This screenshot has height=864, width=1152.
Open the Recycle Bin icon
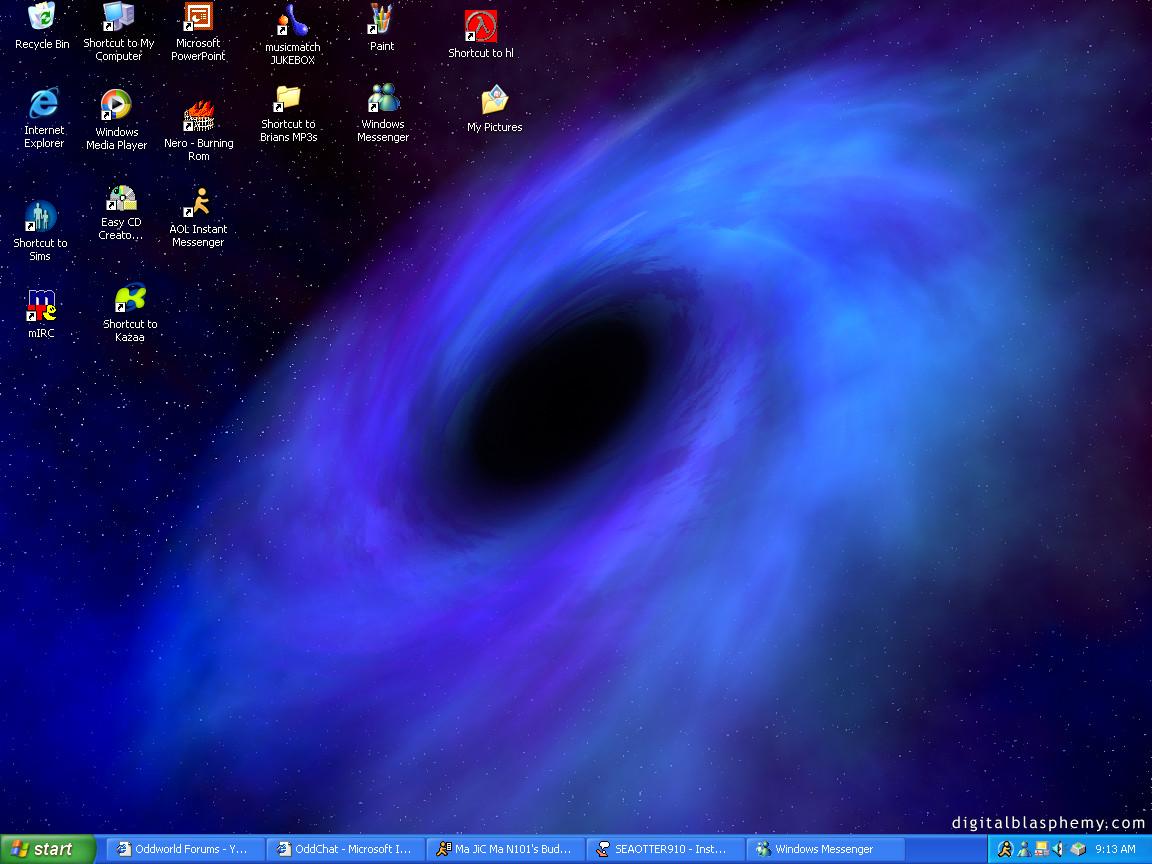click(42, 17)
